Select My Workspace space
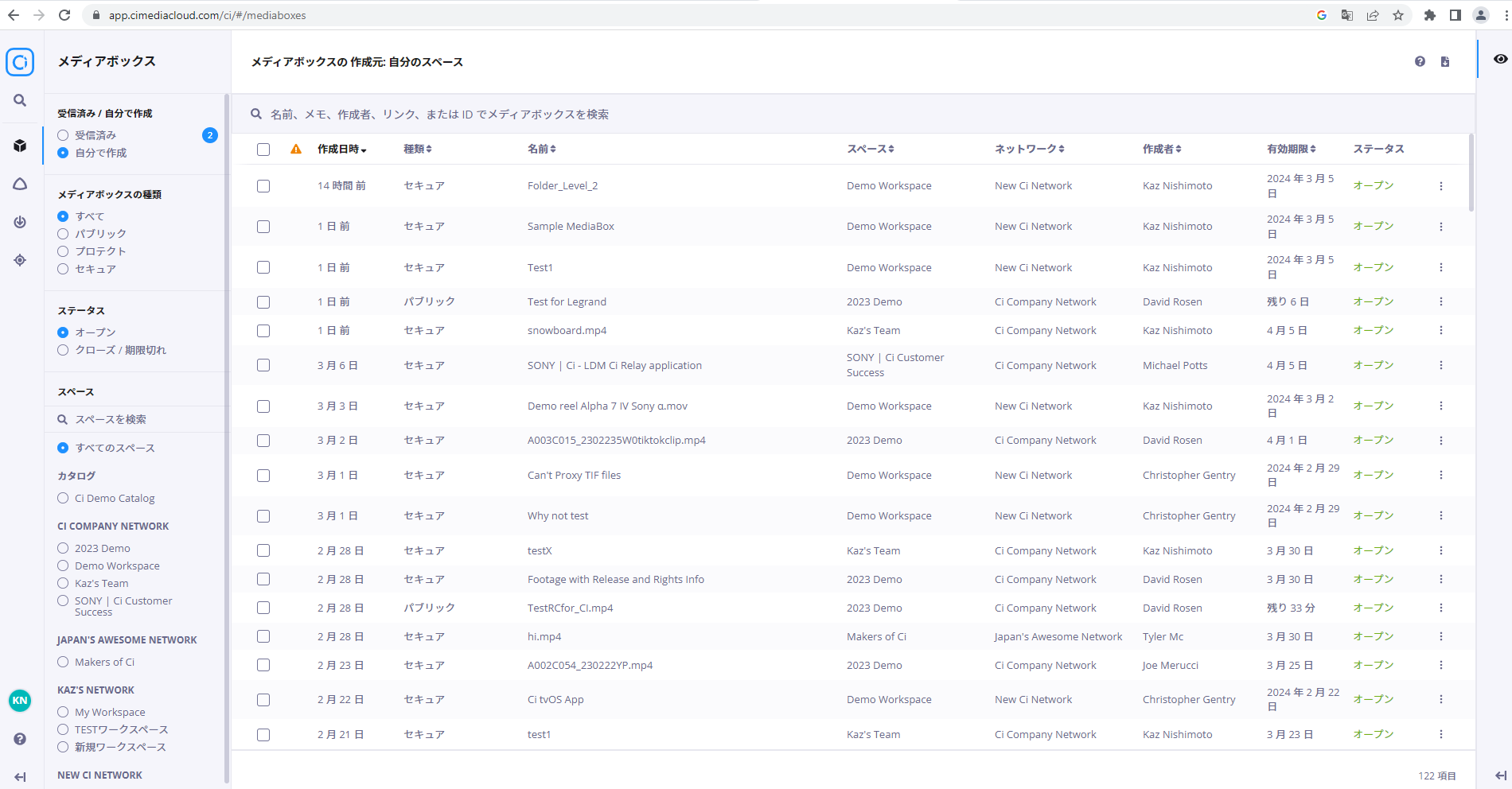 63,712
